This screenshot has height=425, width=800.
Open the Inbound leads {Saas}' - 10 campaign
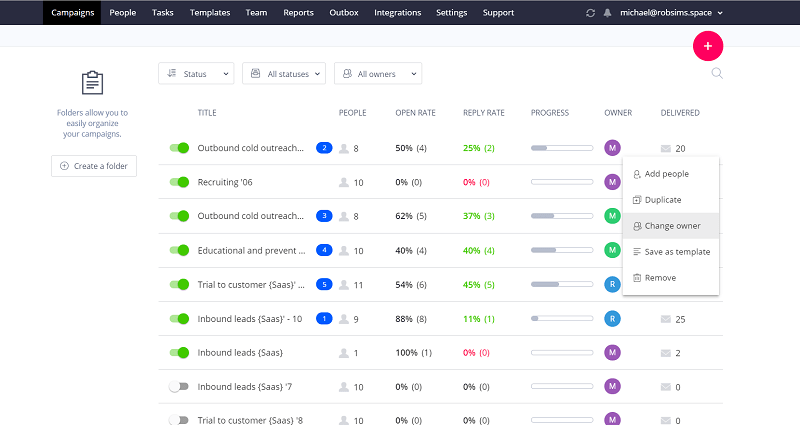(x=248, y=319)
